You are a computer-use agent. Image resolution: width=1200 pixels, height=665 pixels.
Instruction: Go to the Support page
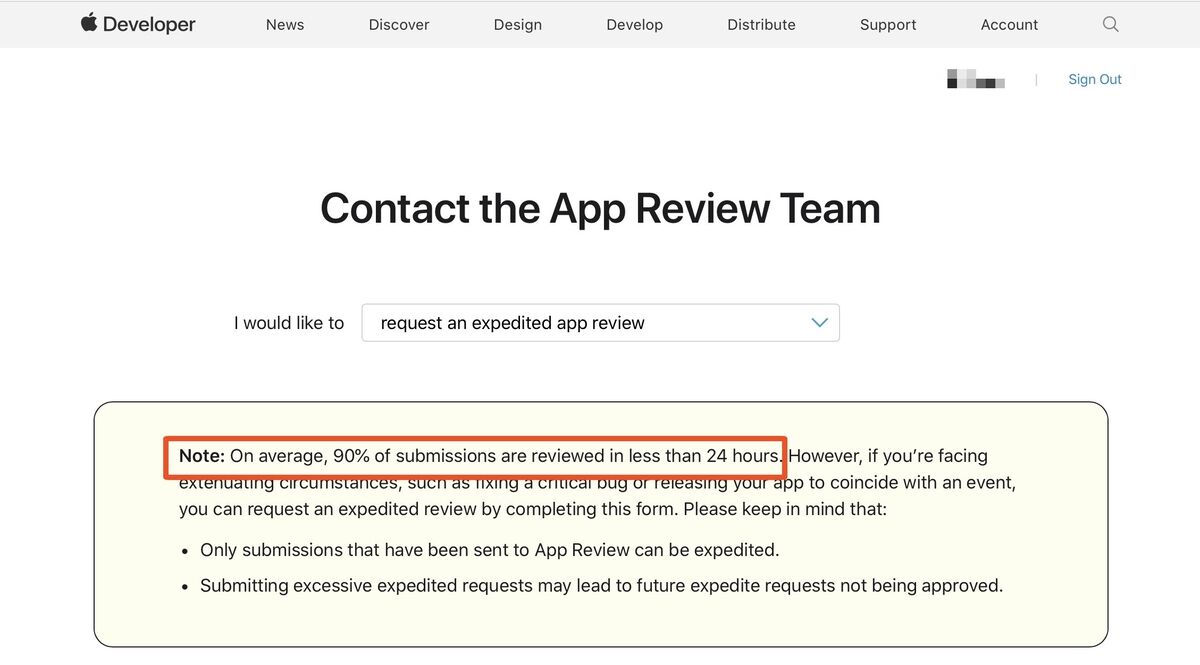point(888,25)
